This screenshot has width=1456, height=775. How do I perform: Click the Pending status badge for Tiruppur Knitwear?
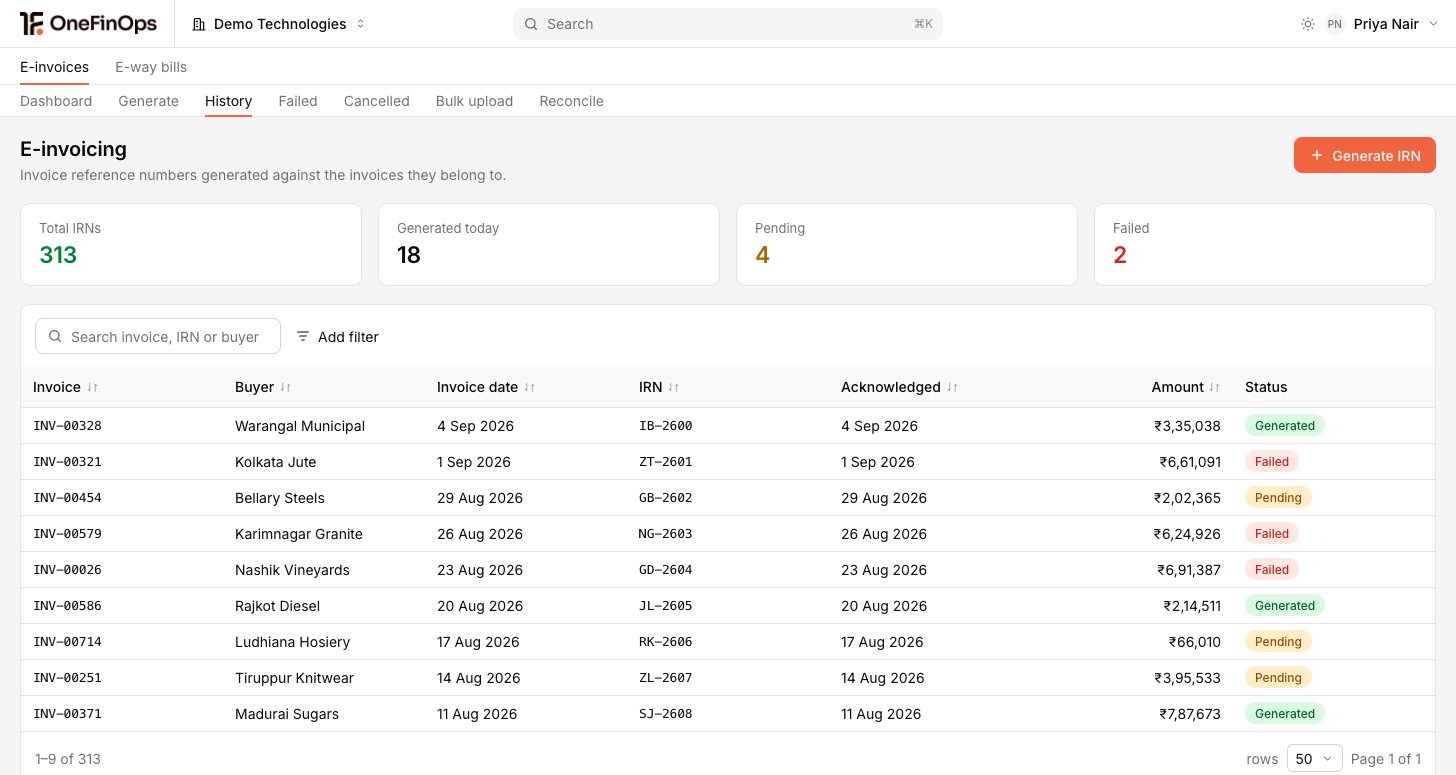point(1278,678)
